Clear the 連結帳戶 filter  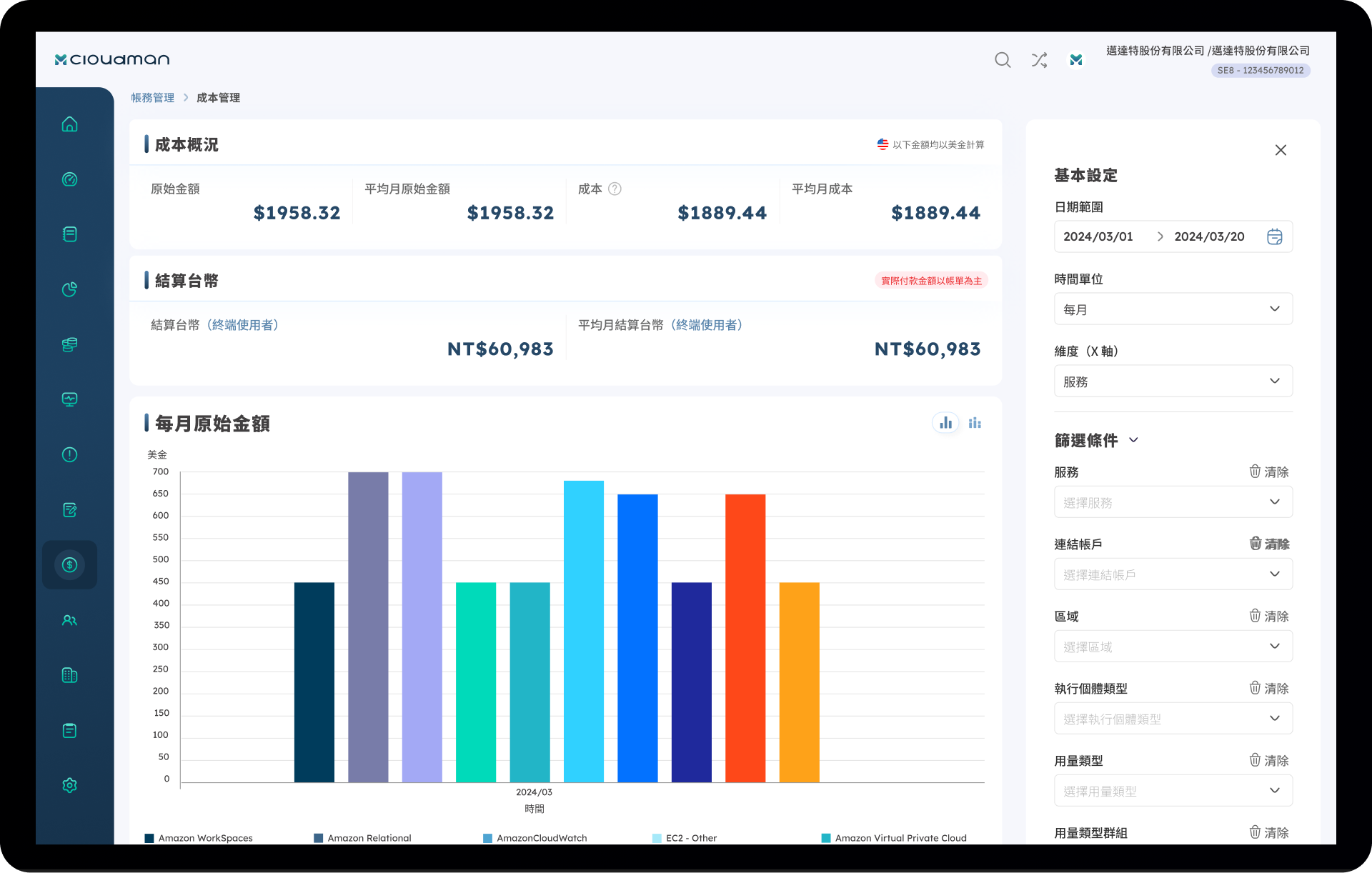coord(1269,544)
